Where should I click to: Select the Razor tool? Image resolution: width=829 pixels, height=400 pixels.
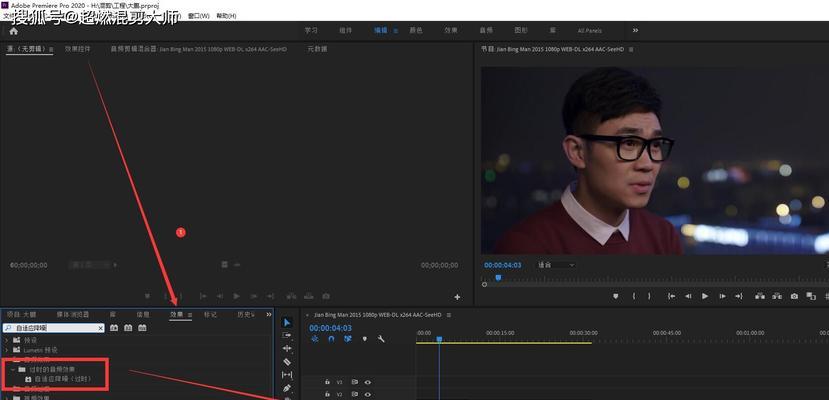pyautogui.click(x=287, y=362)
